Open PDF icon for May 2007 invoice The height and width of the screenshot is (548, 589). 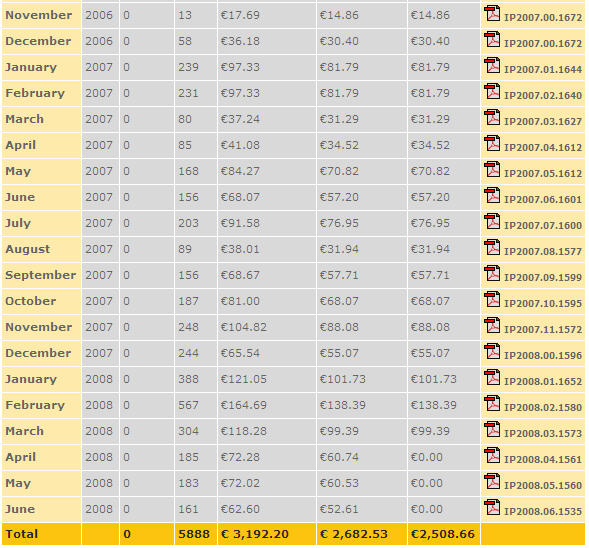click(492, 169)
